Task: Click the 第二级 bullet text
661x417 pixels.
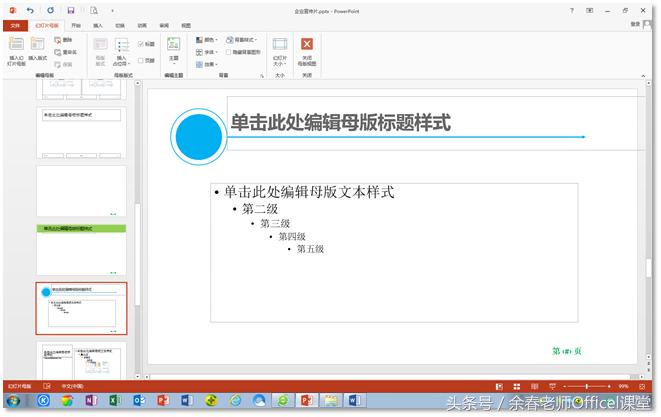Action: (260, 209)
